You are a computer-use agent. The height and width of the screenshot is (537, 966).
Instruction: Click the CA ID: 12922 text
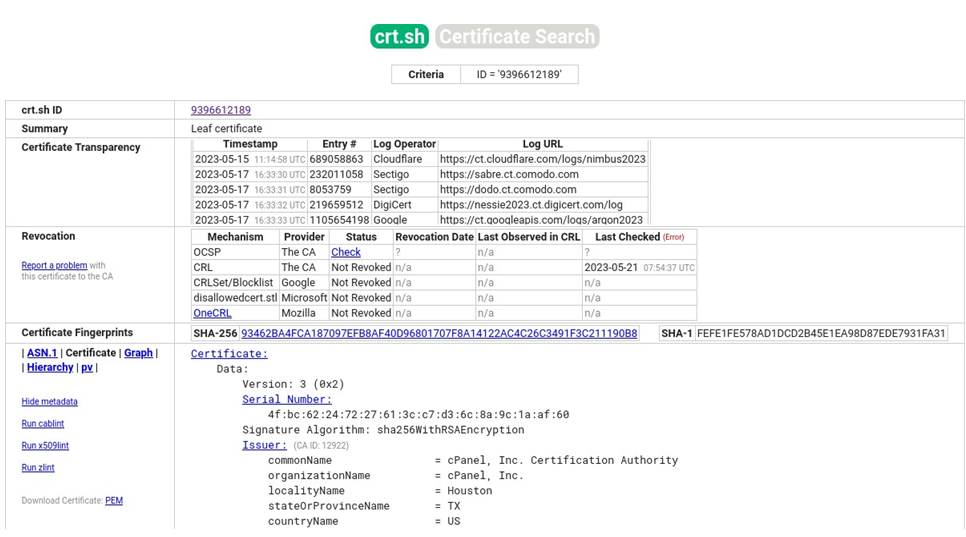[x=321, y=445]
